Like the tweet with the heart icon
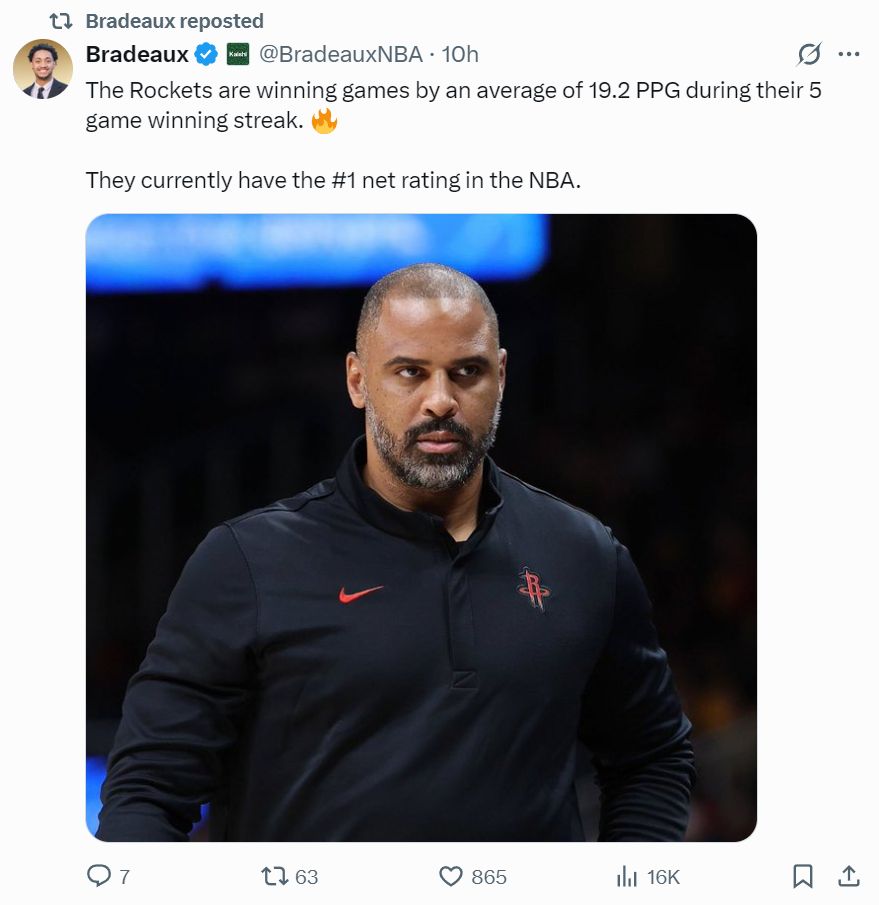Screen dimensions: 879x905 click(452, 876)
